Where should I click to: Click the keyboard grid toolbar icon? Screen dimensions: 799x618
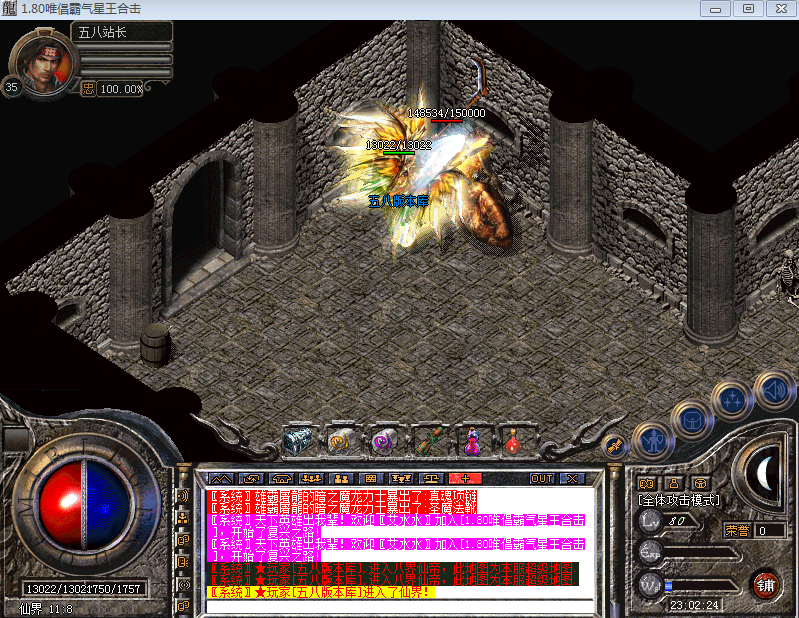tap(371, 479)
